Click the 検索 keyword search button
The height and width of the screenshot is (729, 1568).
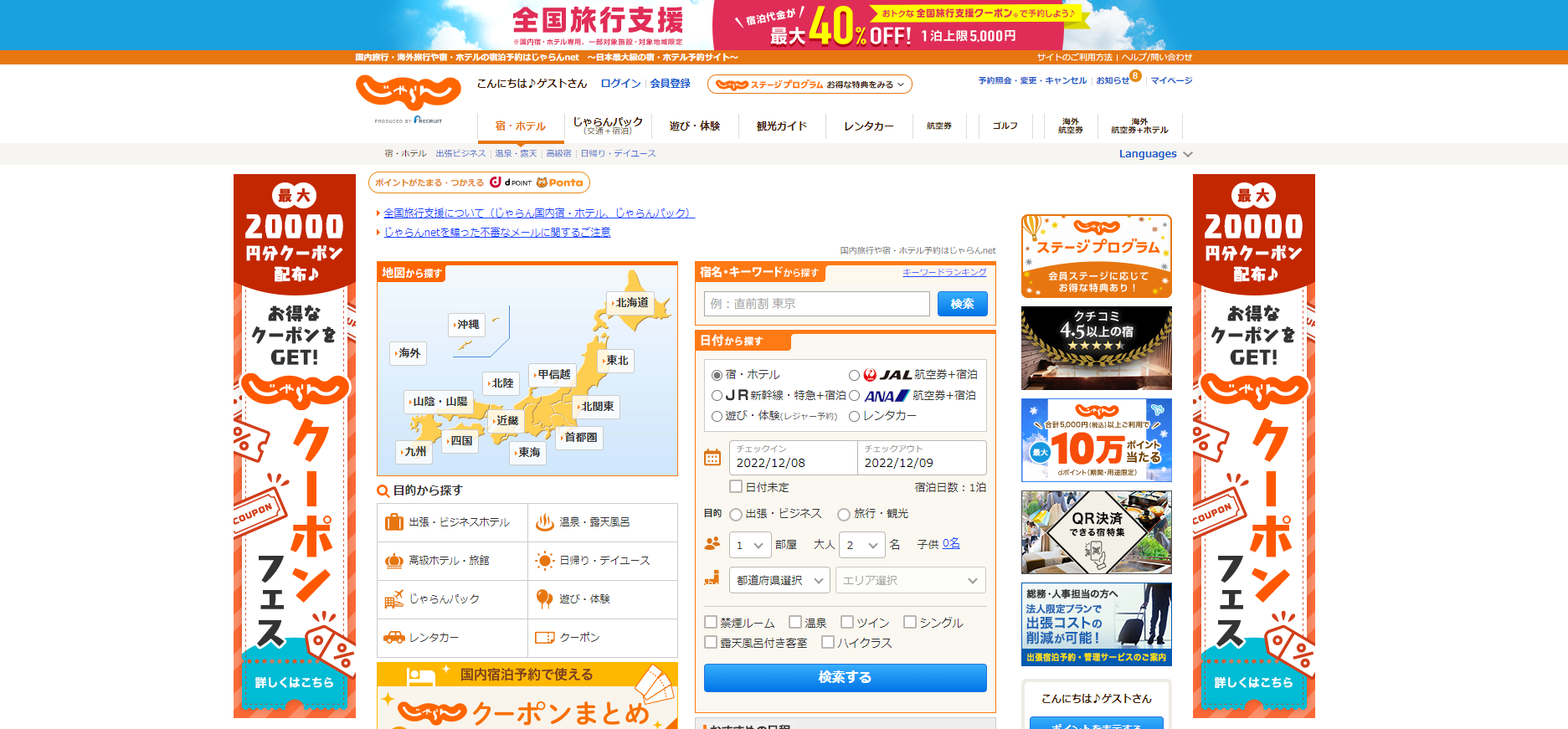click(963, 304)
